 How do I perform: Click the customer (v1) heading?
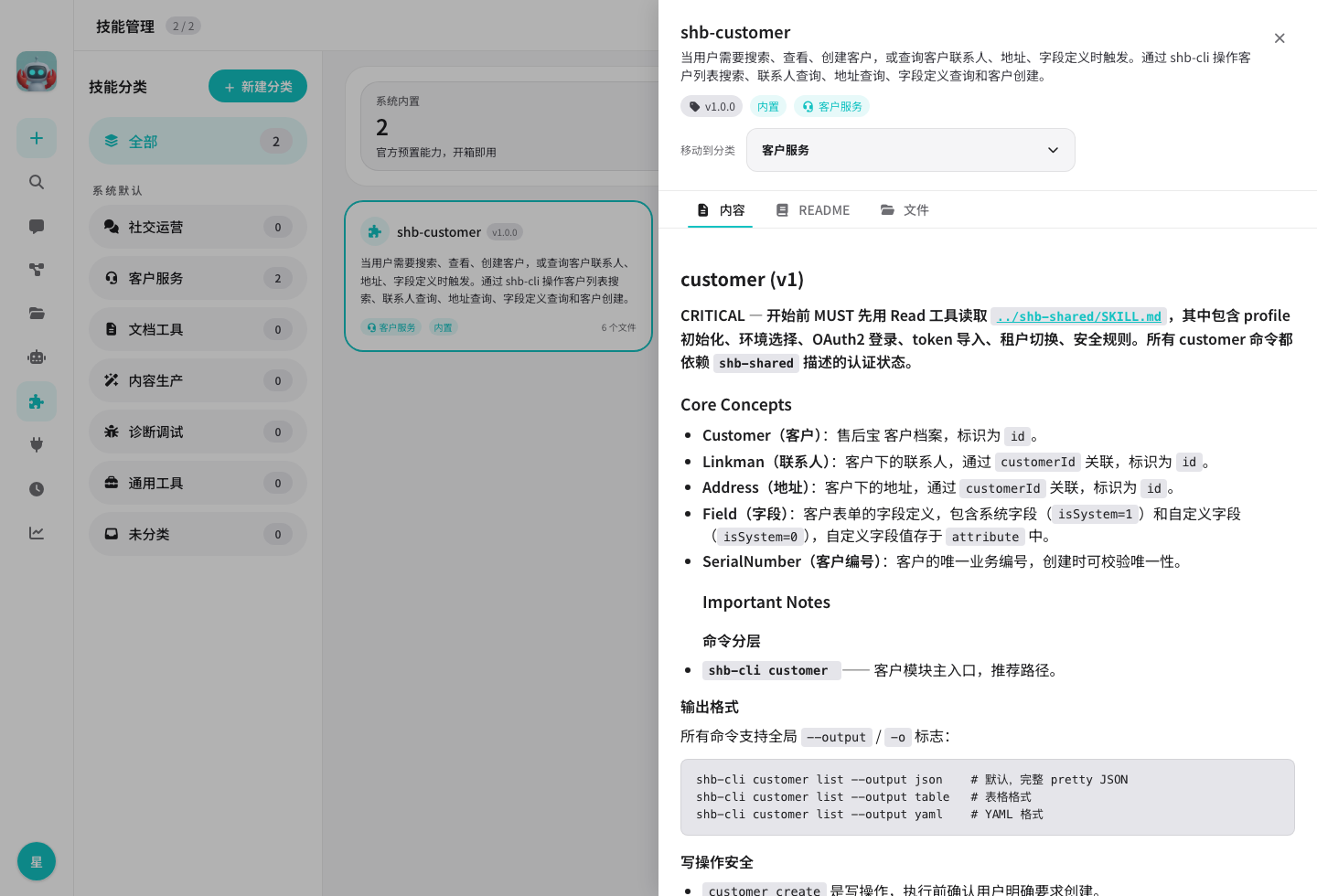coord(742,280)
